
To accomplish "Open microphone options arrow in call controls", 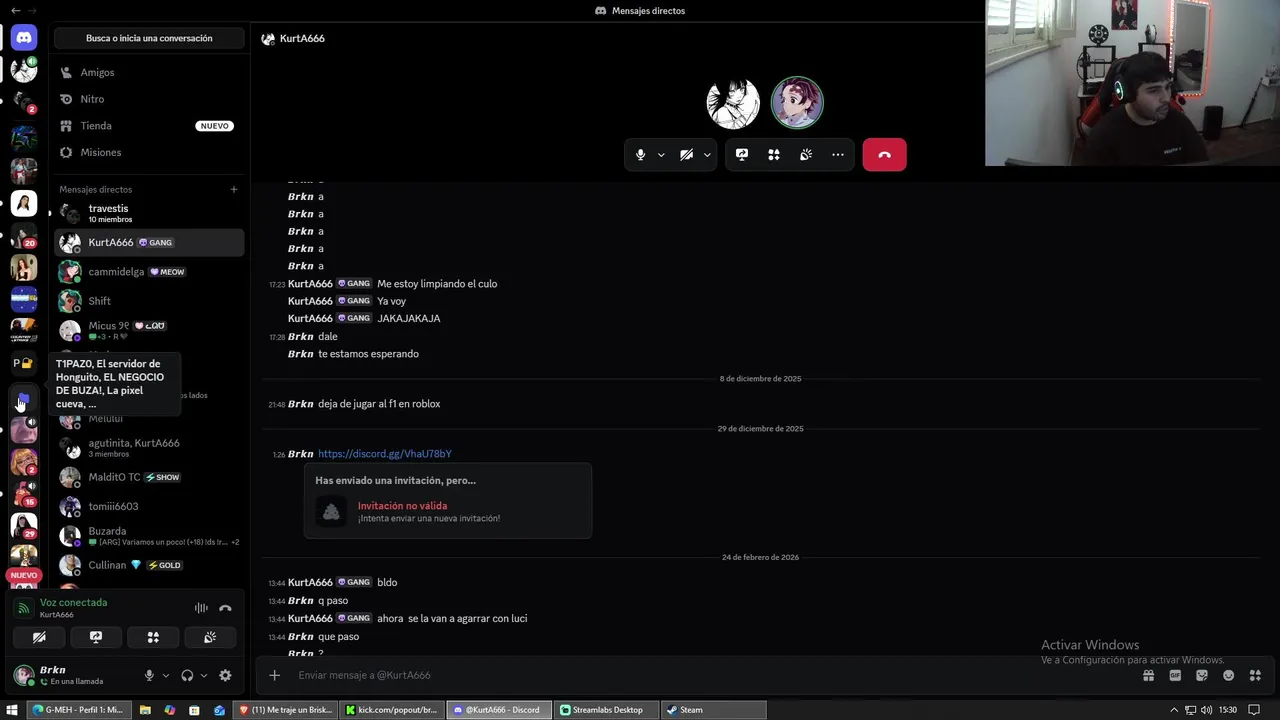I will [661, 155].
